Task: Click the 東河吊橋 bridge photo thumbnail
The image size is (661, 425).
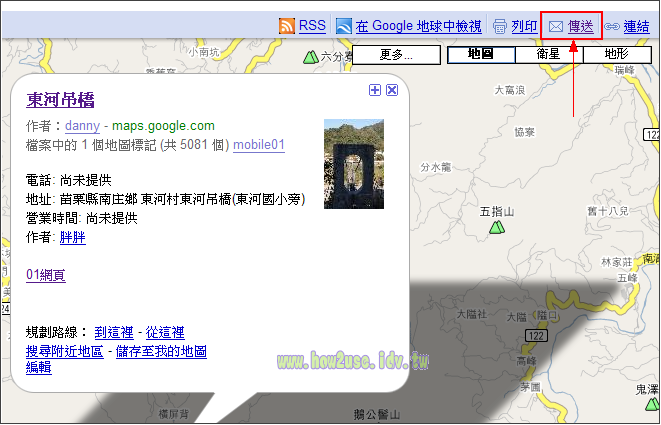Action: coord(354,165)
